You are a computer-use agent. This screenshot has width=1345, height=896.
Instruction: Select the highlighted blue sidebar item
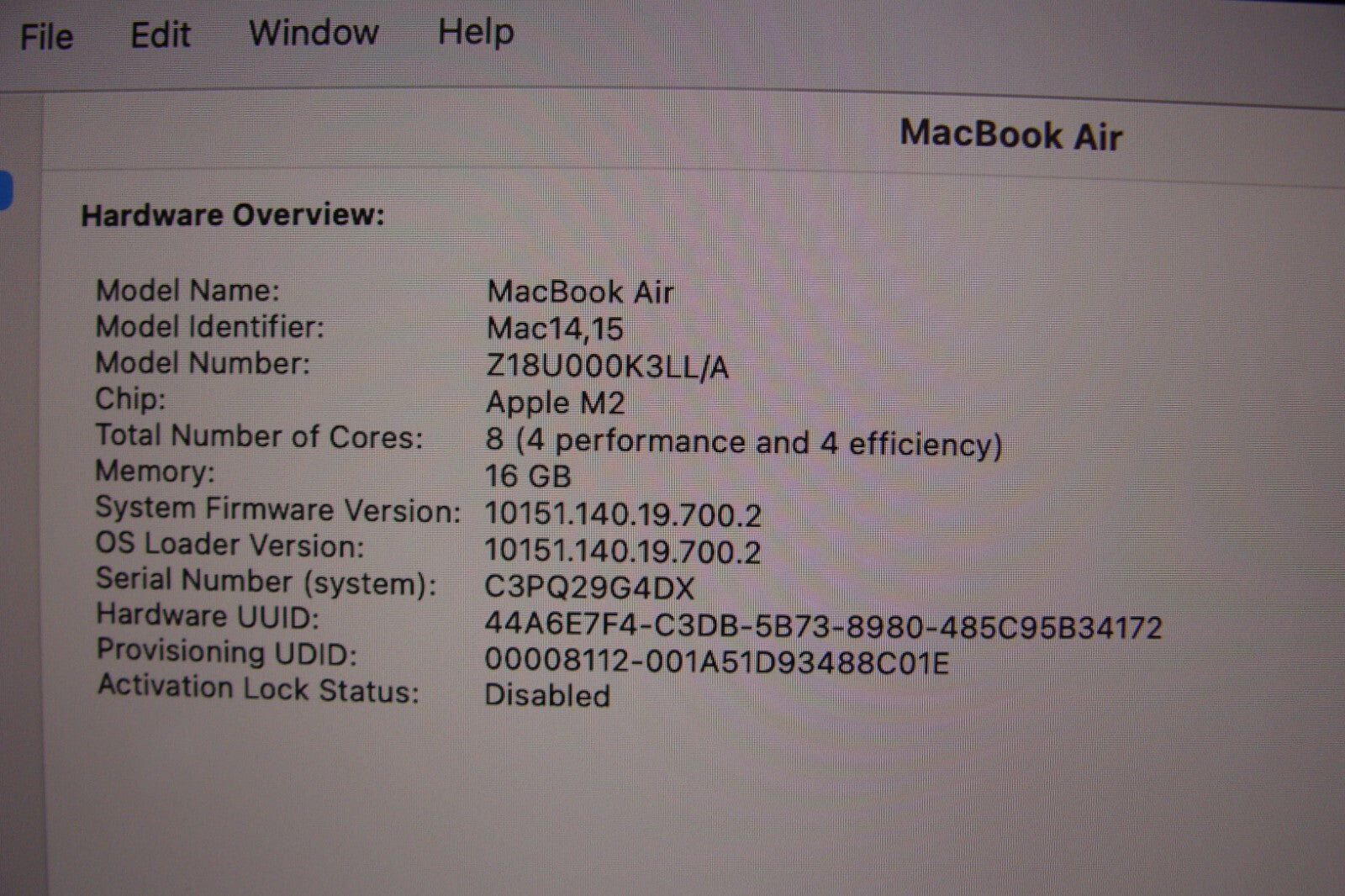click(5, 190)
